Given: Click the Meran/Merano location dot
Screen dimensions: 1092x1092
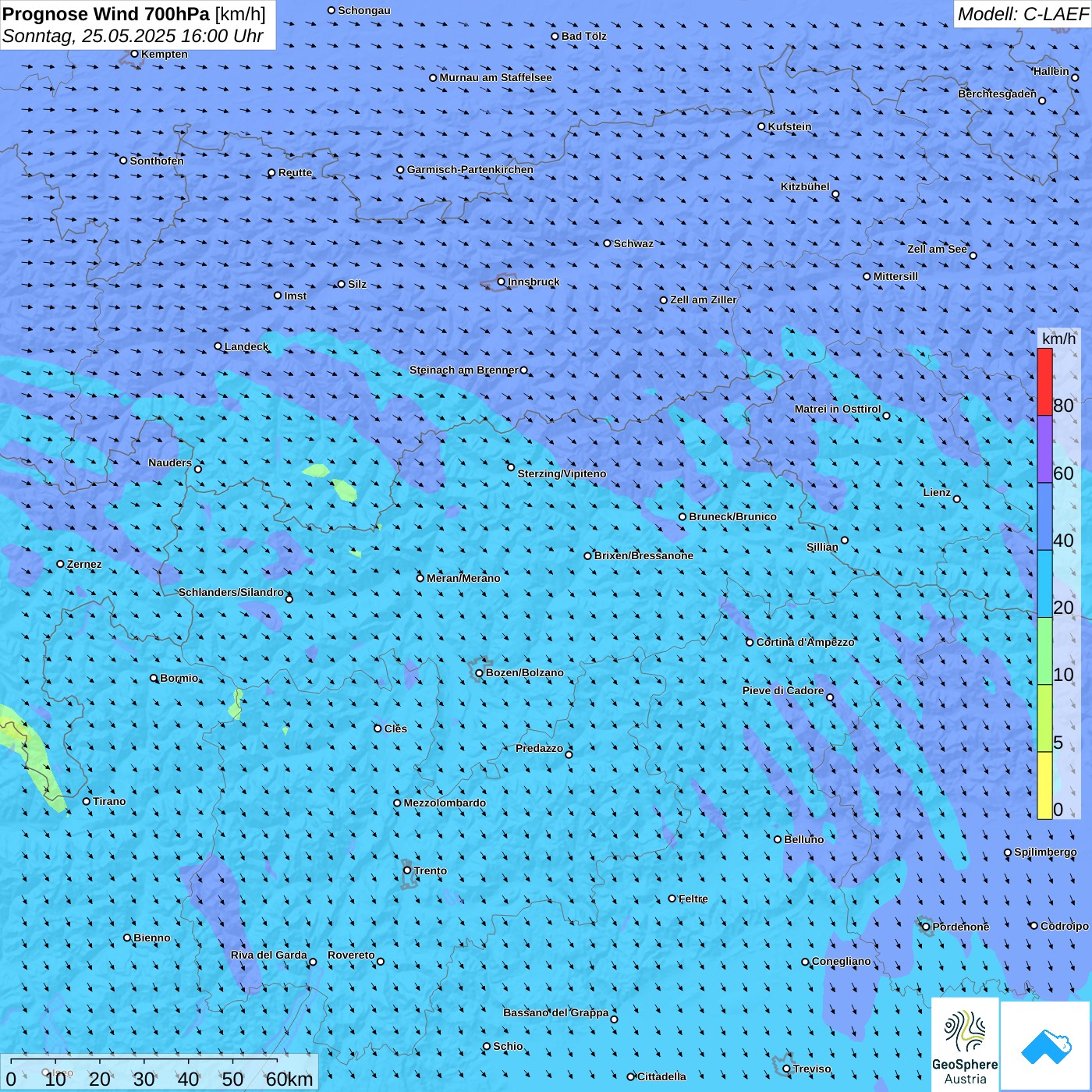Looking at the screenshot, I should pyautogui.click(x=420, y=578).
